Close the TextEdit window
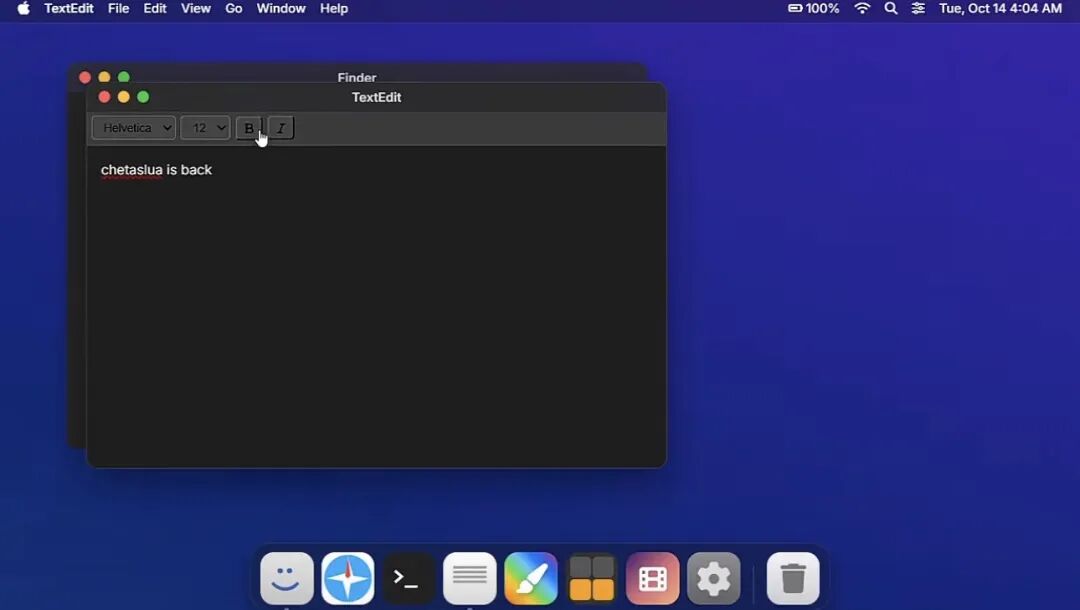The image size is (1080, 610). tap(104, 97)
